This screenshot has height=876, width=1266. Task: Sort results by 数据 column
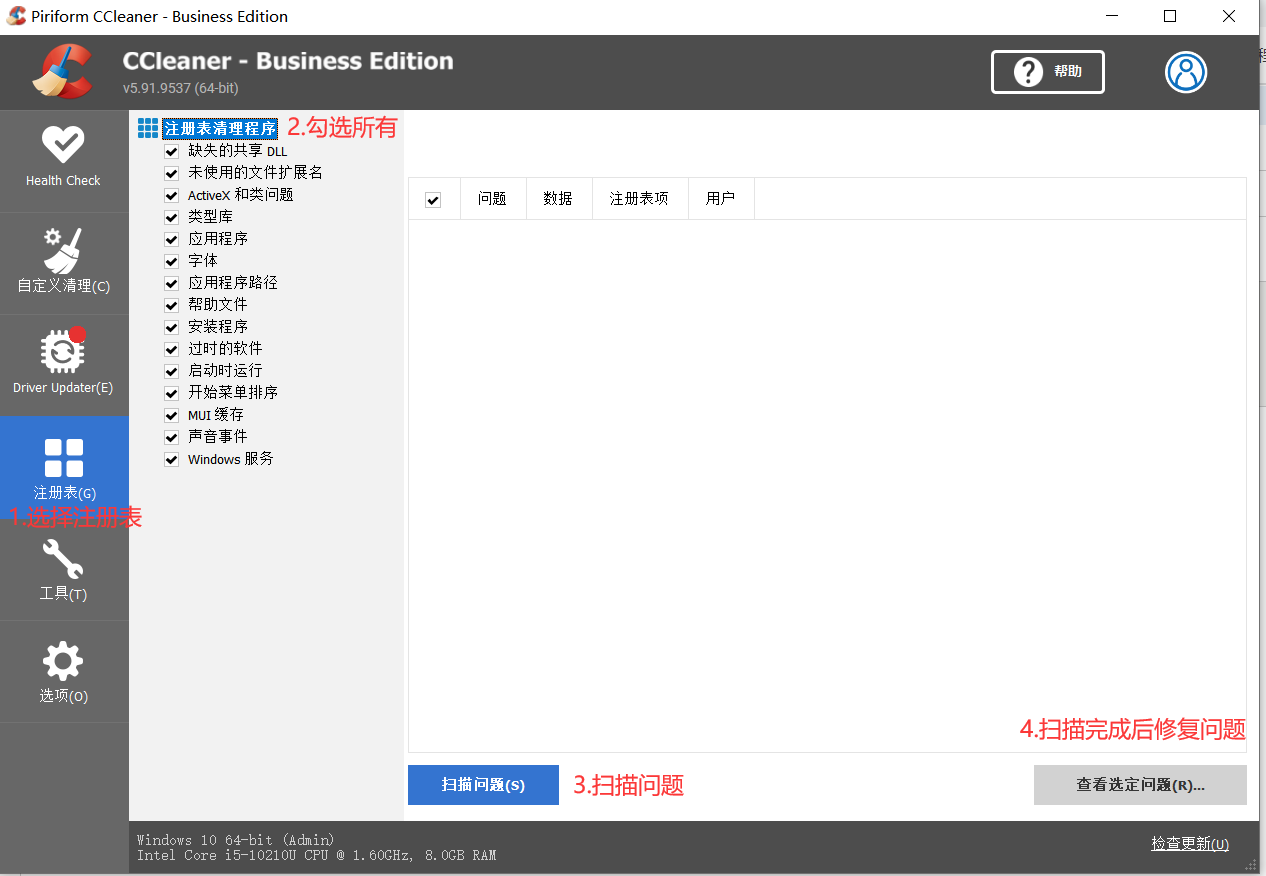point(558,198)
